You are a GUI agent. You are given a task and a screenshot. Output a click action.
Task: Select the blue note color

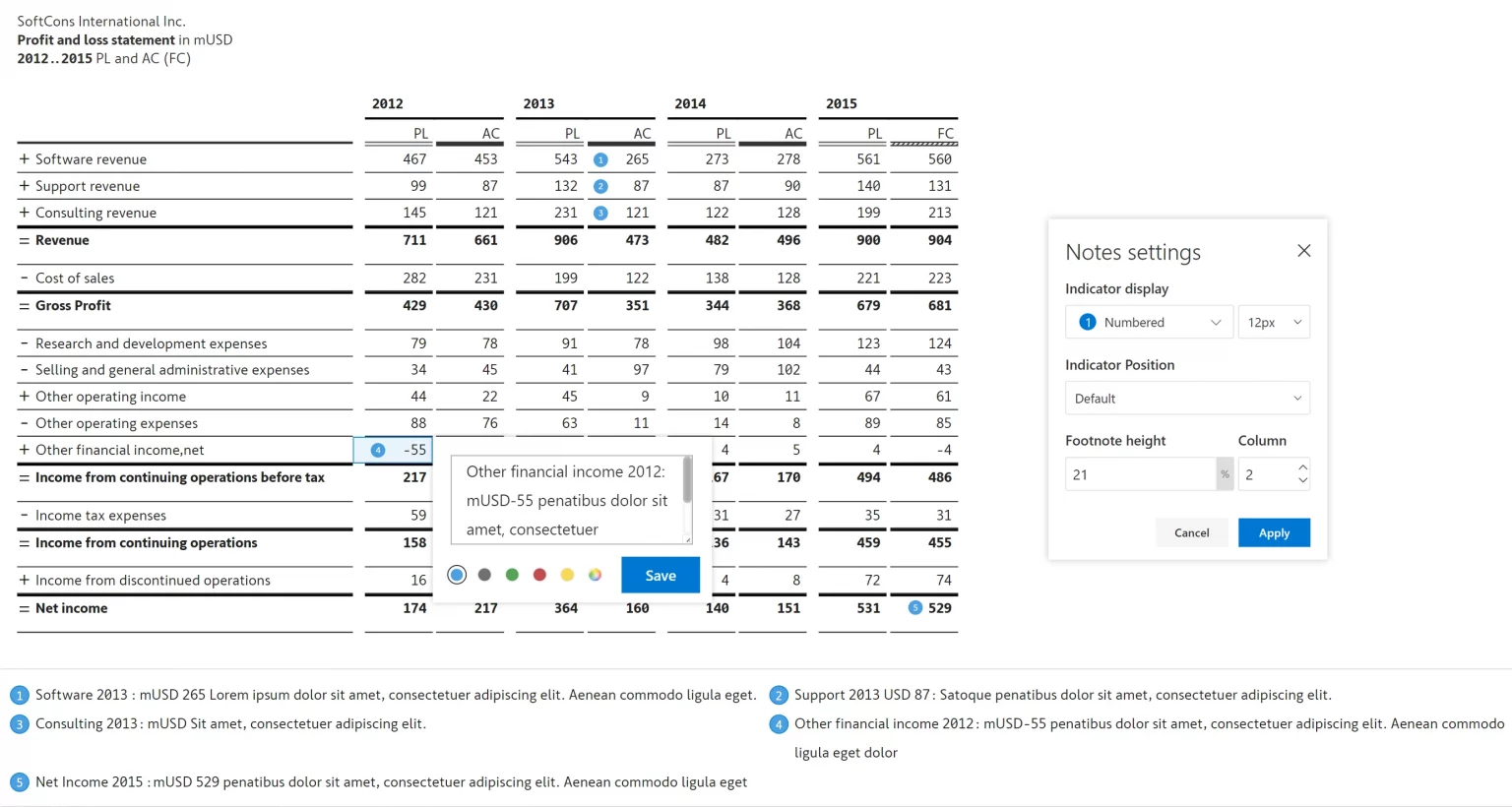pos(457,575)
